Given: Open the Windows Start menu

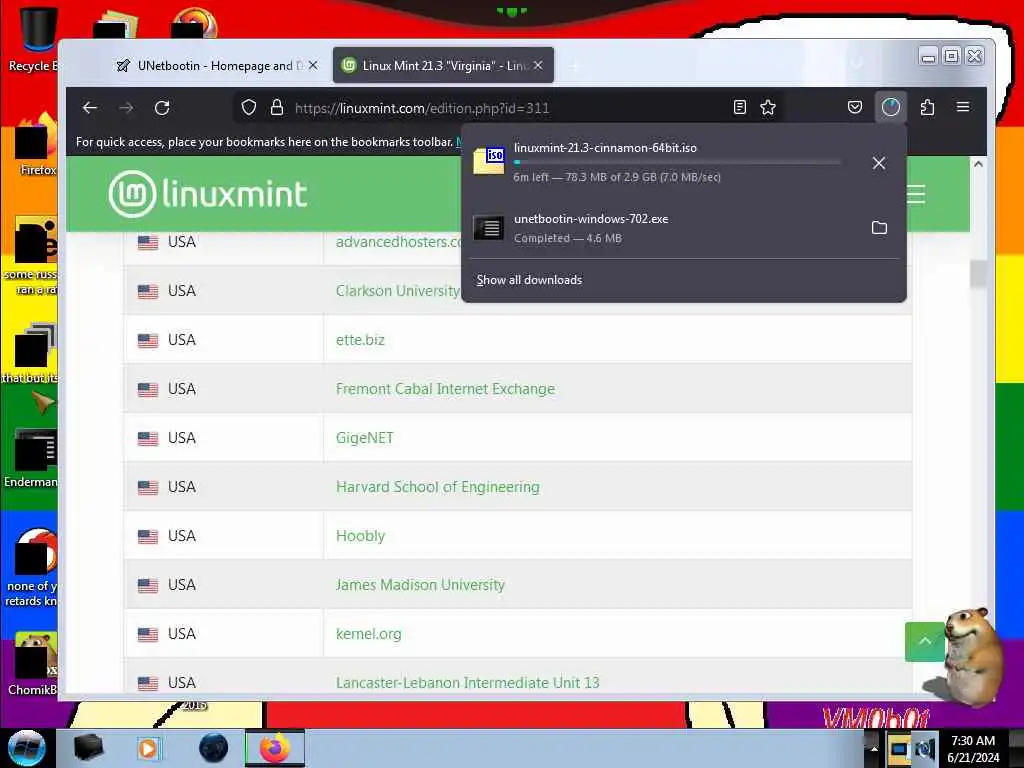Looking at the screenshot, I should pyautogui.click(x=26, y=748).
